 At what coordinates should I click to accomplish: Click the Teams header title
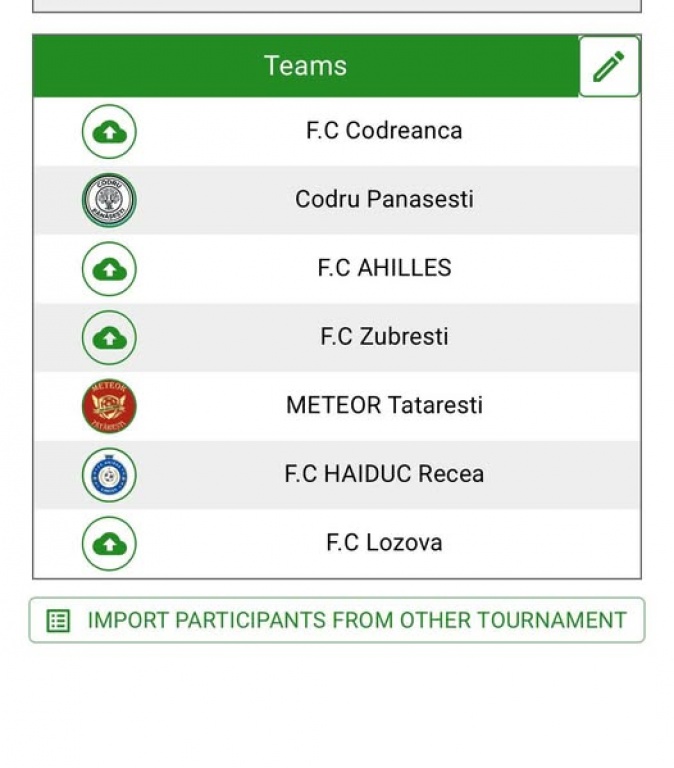305,66
